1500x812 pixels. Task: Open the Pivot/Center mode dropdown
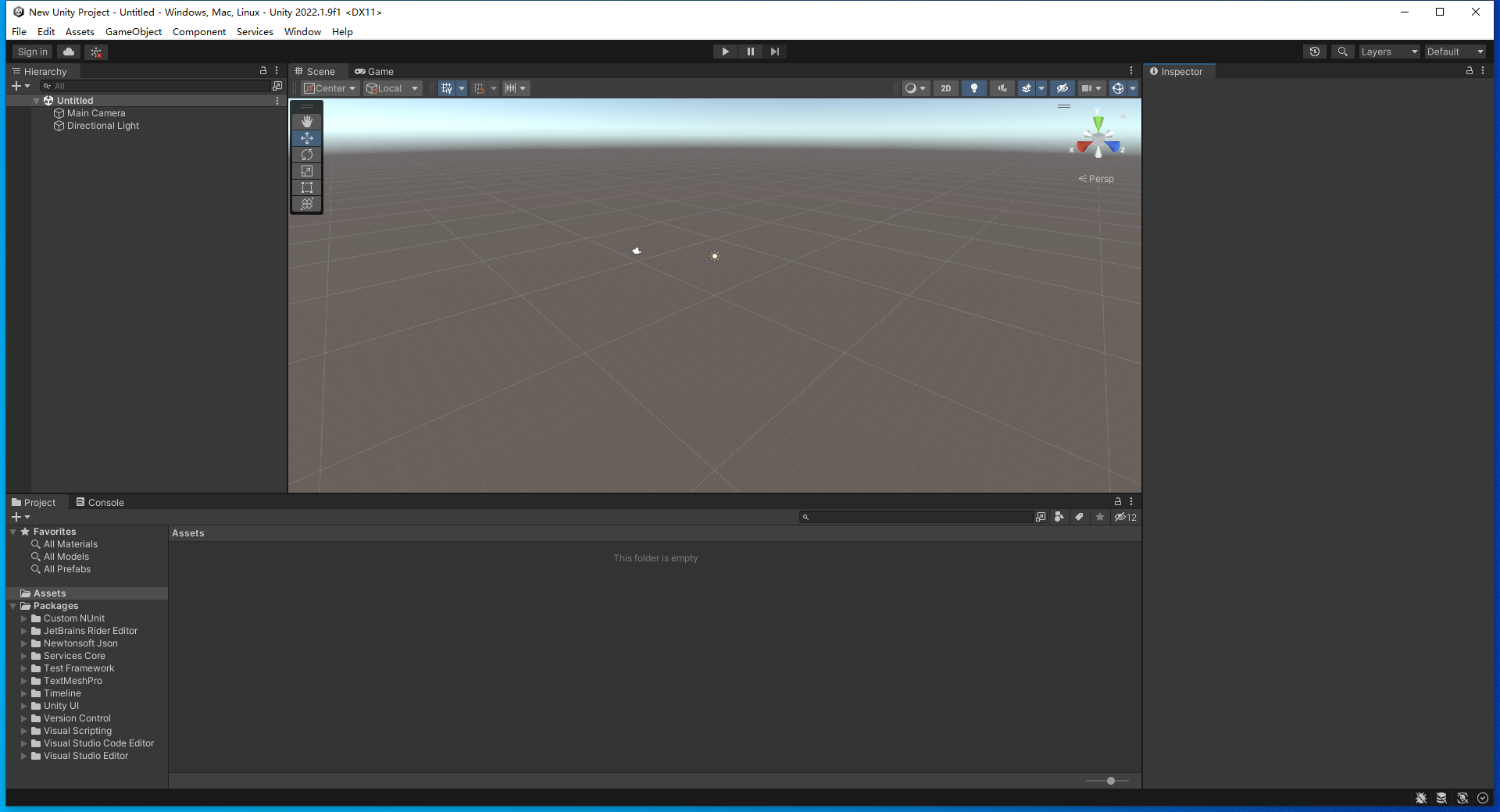coord(329,88)
